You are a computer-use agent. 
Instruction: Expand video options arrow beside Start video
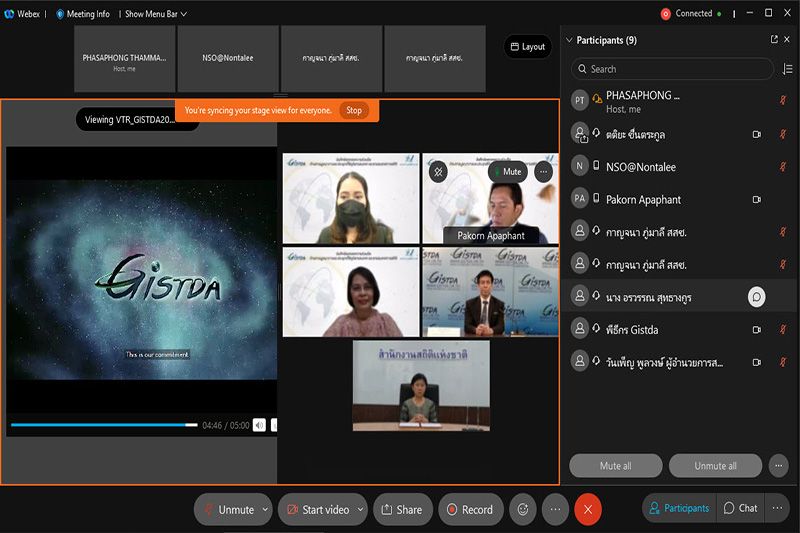(x=360, y=509)
